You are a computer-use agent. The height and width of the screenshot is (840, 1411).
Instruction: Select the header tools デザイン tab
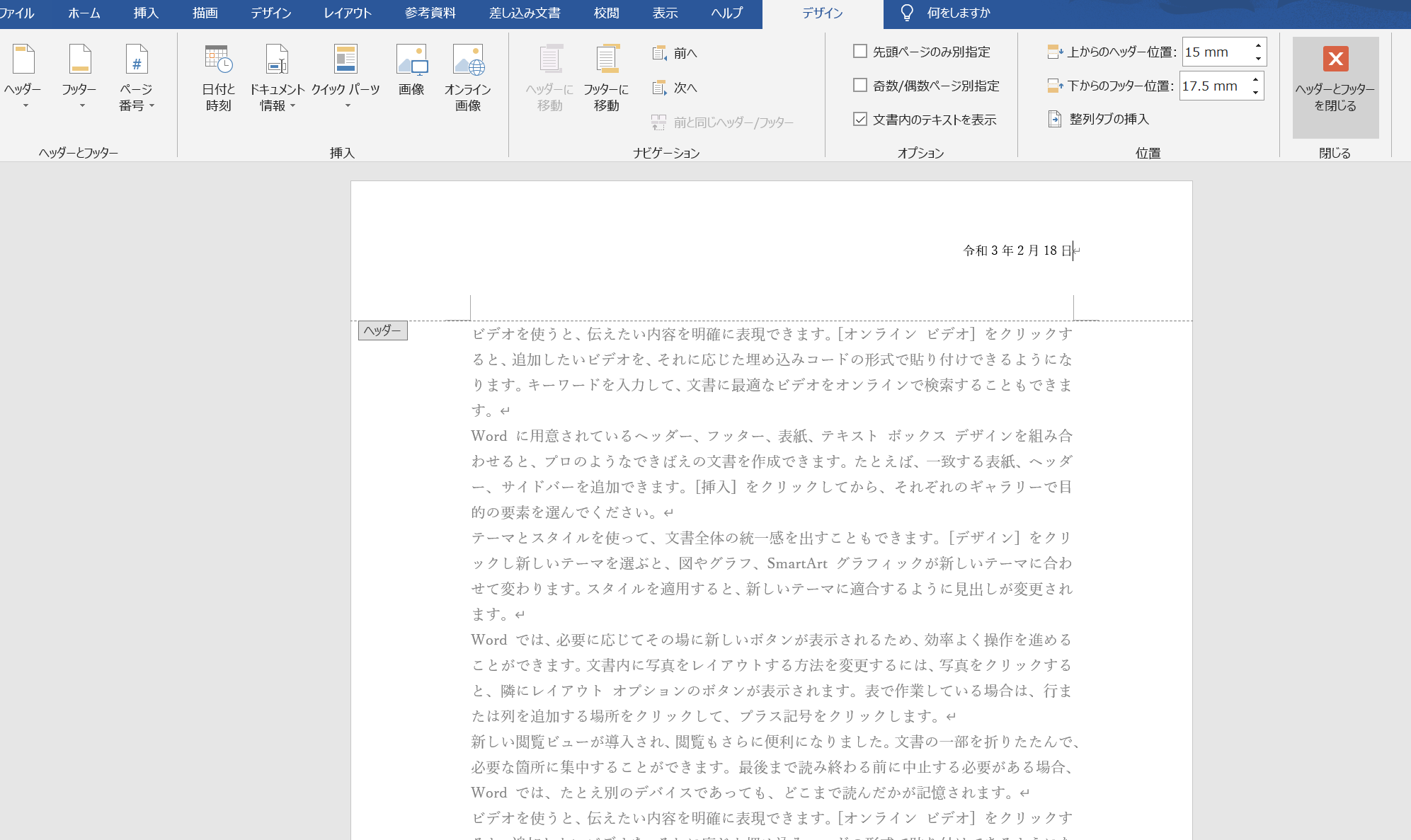(823, 13)
